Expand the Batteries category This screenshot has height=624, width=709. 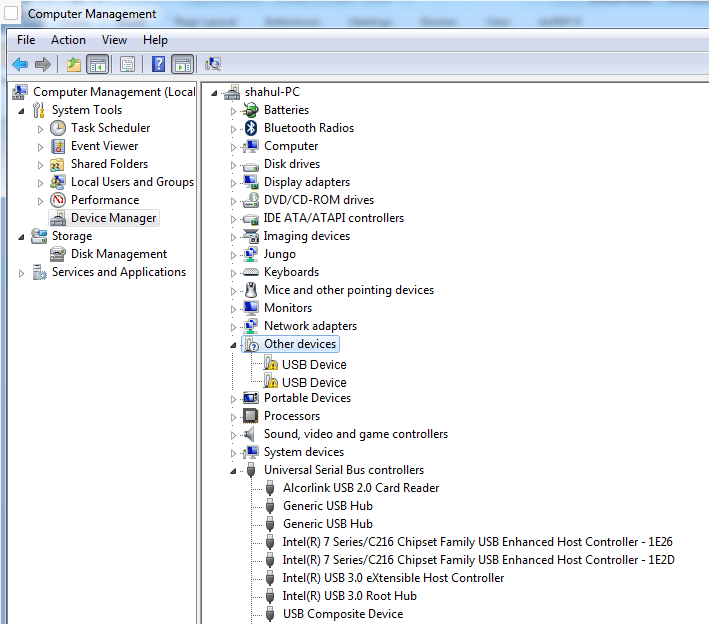233,110
